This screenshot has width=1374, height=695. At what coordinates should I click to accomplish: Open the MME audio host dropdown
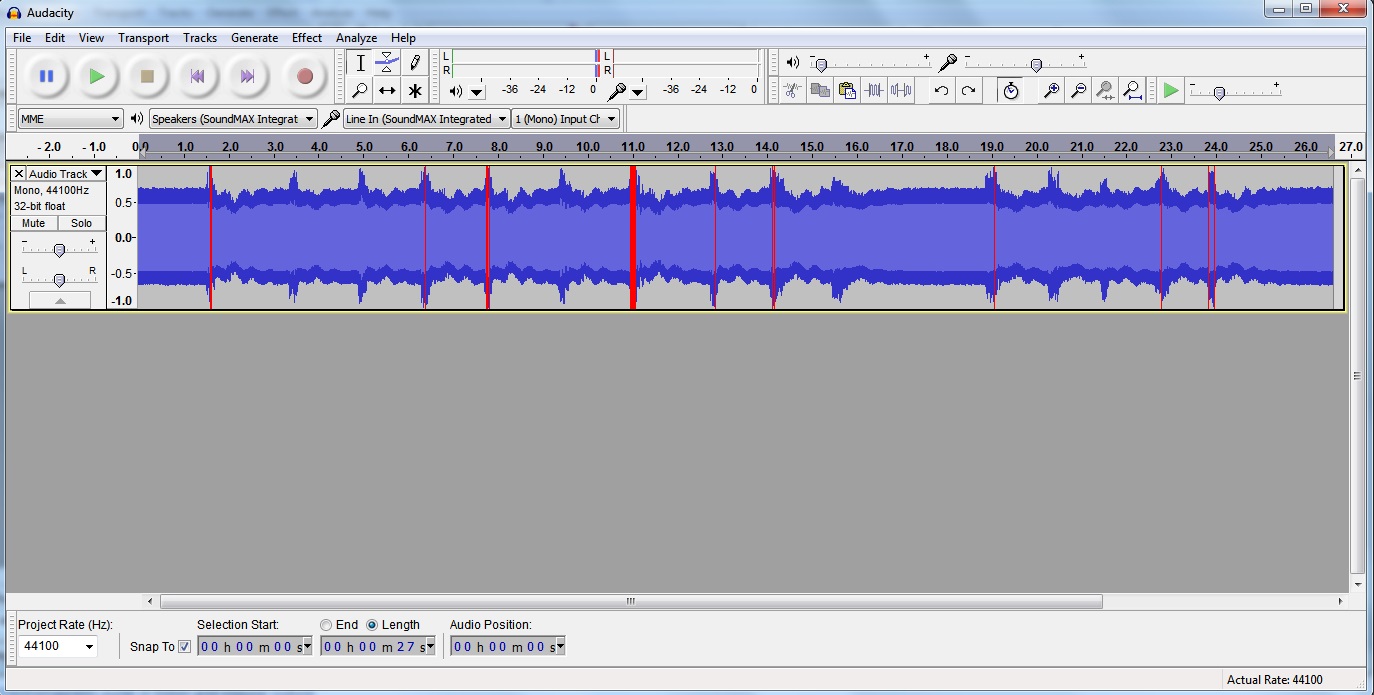click(70, 119)
